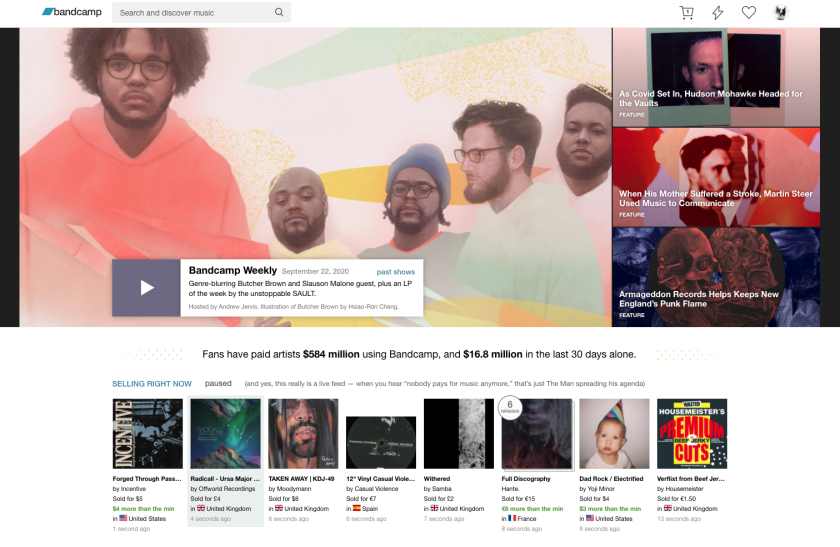
Task: Click the by Casual Violence artist text
Action: (x=372, y=489)
